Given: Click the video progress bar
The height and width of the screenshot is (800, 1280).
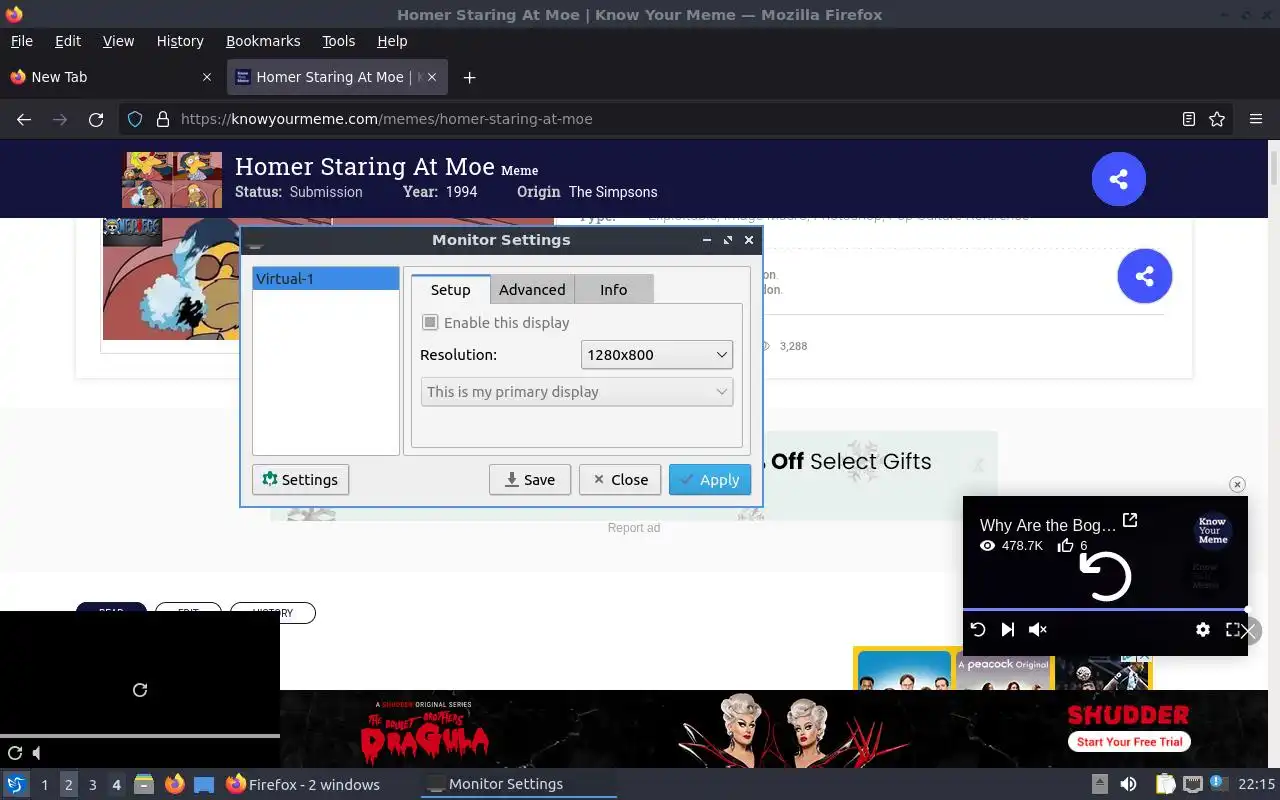Looking at the screenshot, I should click(1105, 609).
